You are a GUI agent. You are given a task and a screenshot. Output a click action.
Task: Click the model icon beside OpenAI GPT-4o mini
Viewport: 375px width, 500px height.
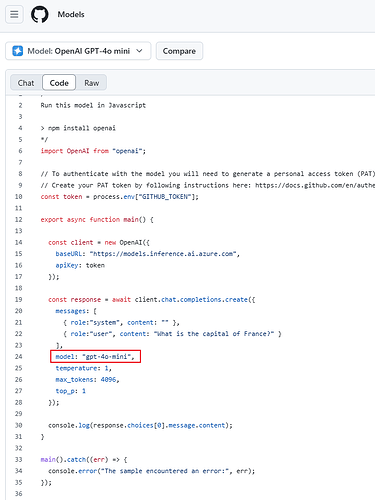pyautogui.click(x=18, y=51)
